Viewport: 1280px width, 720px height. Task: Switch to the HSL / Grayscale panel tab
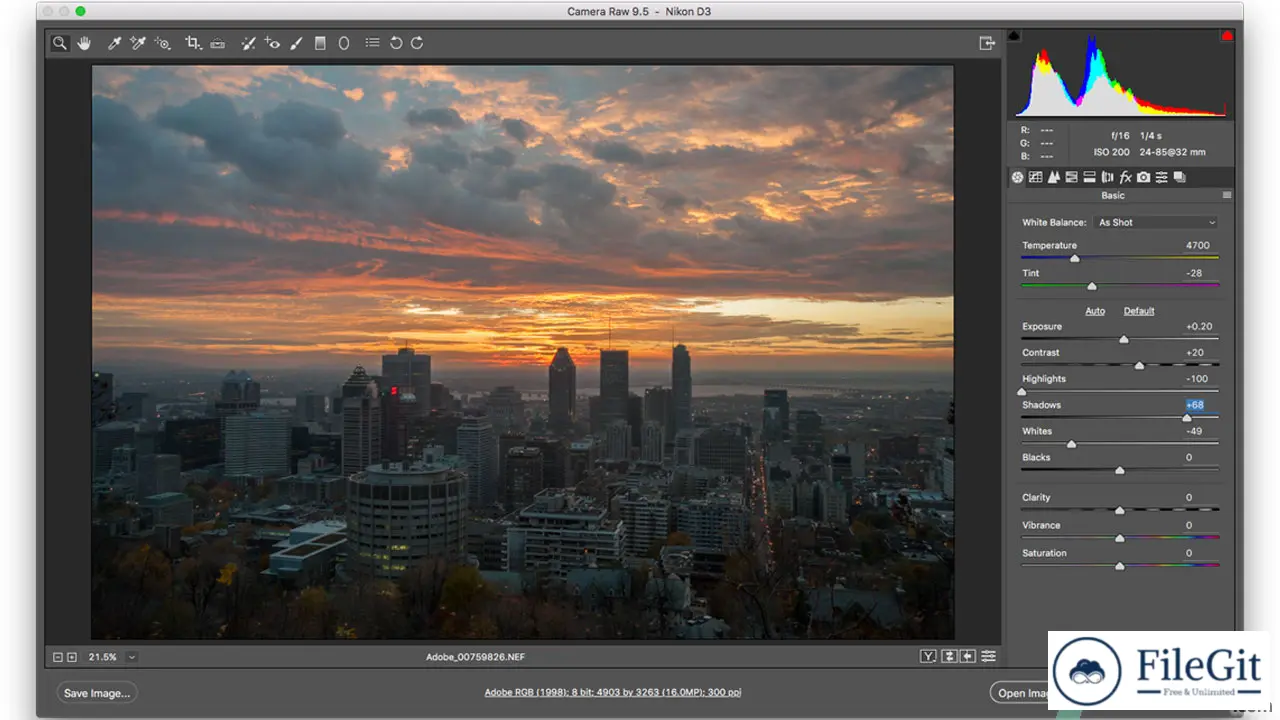tap(1071, 177)
